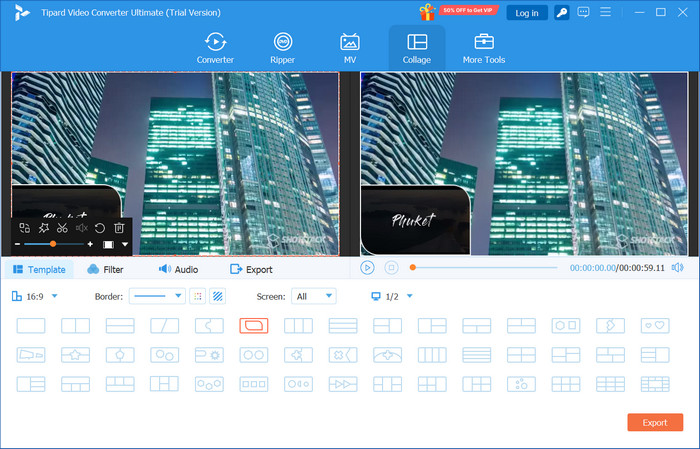Image resolution: width=700 pixels, height=449 pixels.
Task: Open the MV tab
Action: (x=350, y=48)
